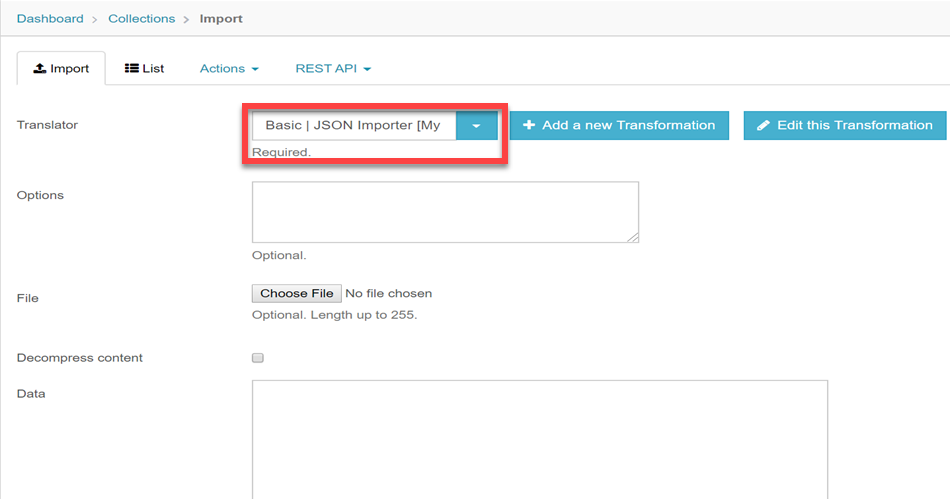Click the Choose File button

coord(297,293)
